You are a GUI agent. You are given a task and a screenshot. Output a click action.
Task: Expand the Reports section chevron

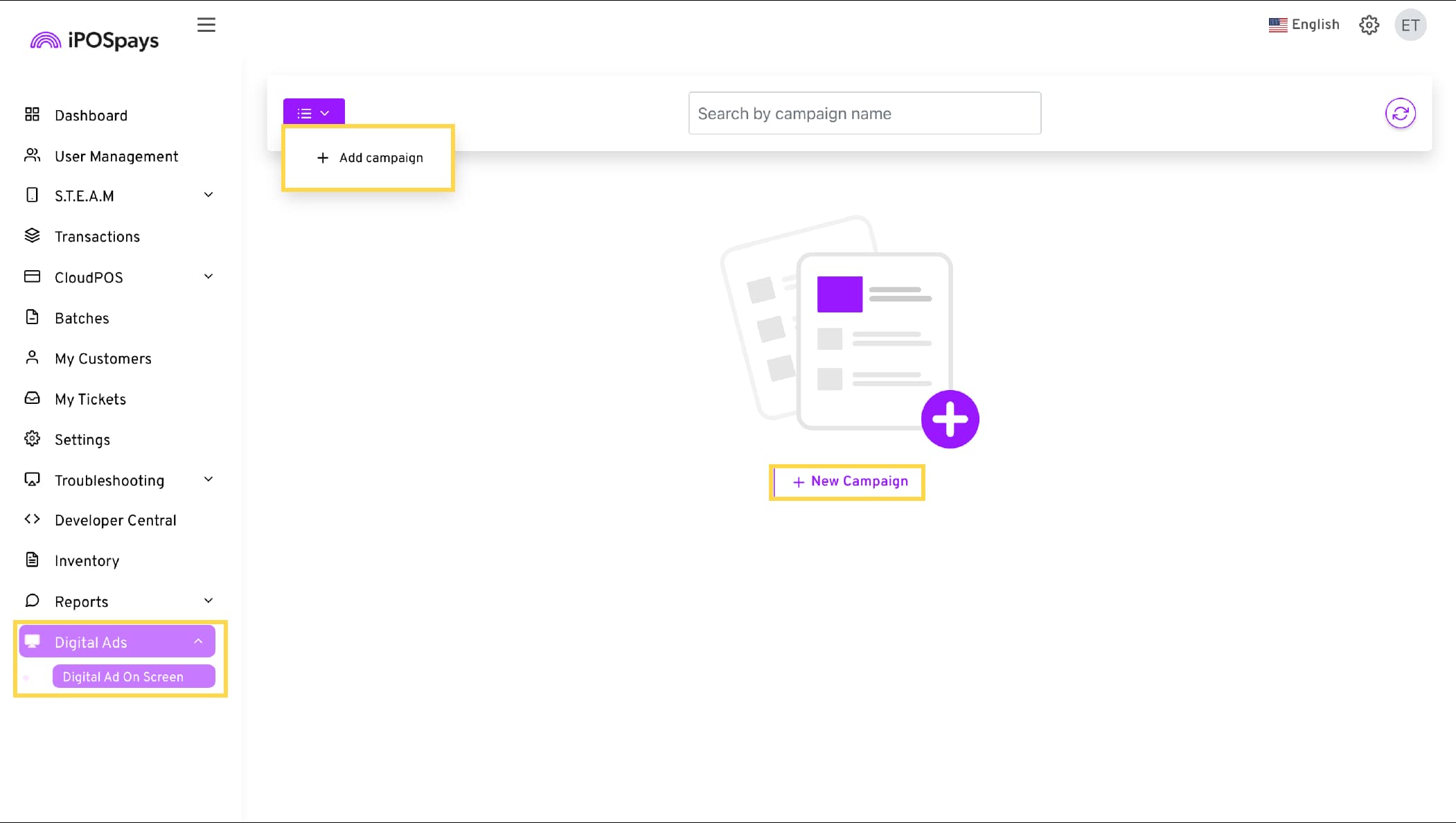pos(208,601)
